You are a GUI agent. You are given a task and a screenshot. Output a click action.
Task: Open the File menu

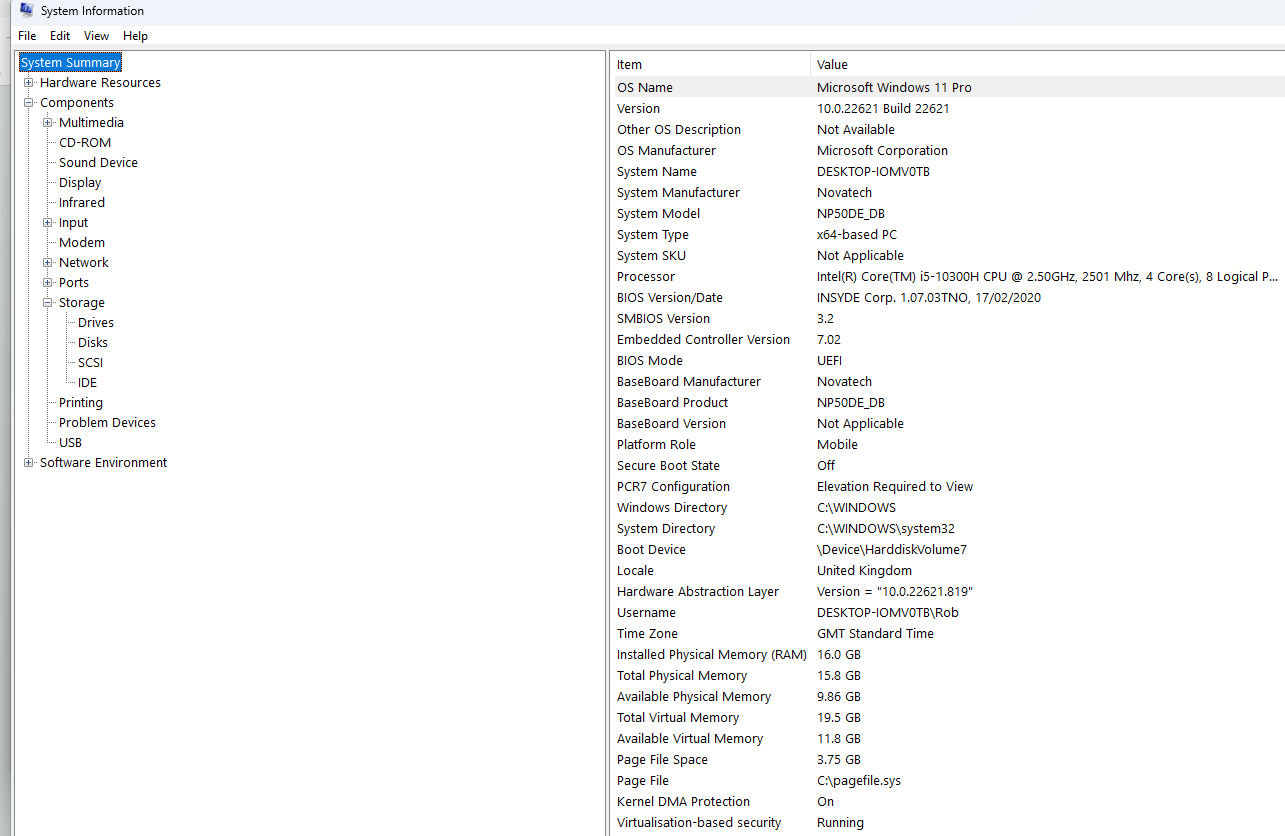pos(27,36)
